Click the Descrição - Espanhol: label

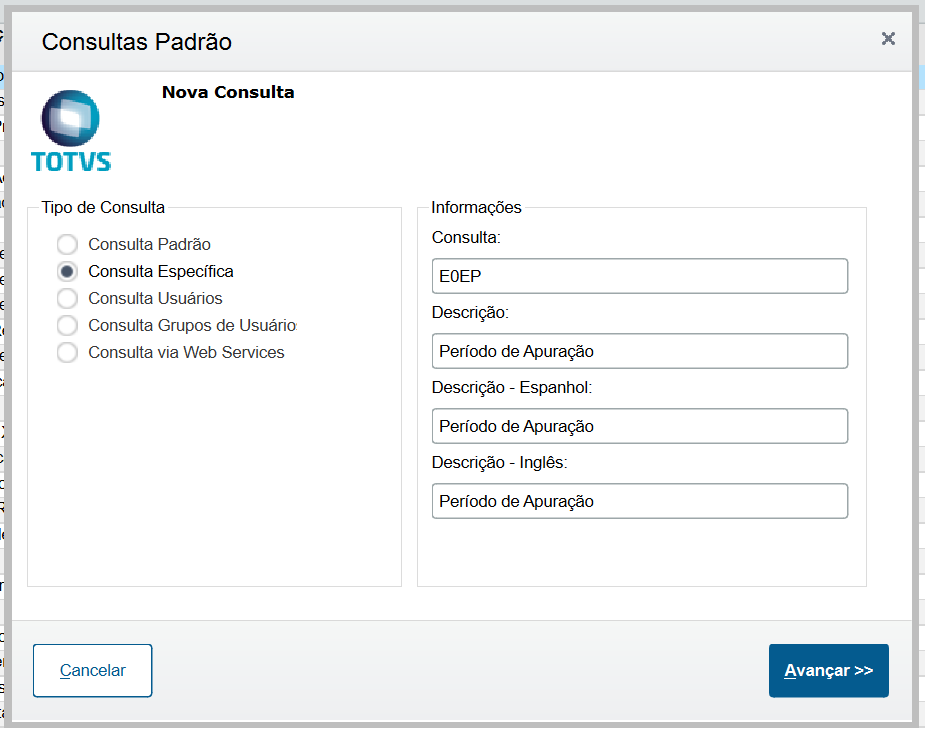click(x=512, y=387)
